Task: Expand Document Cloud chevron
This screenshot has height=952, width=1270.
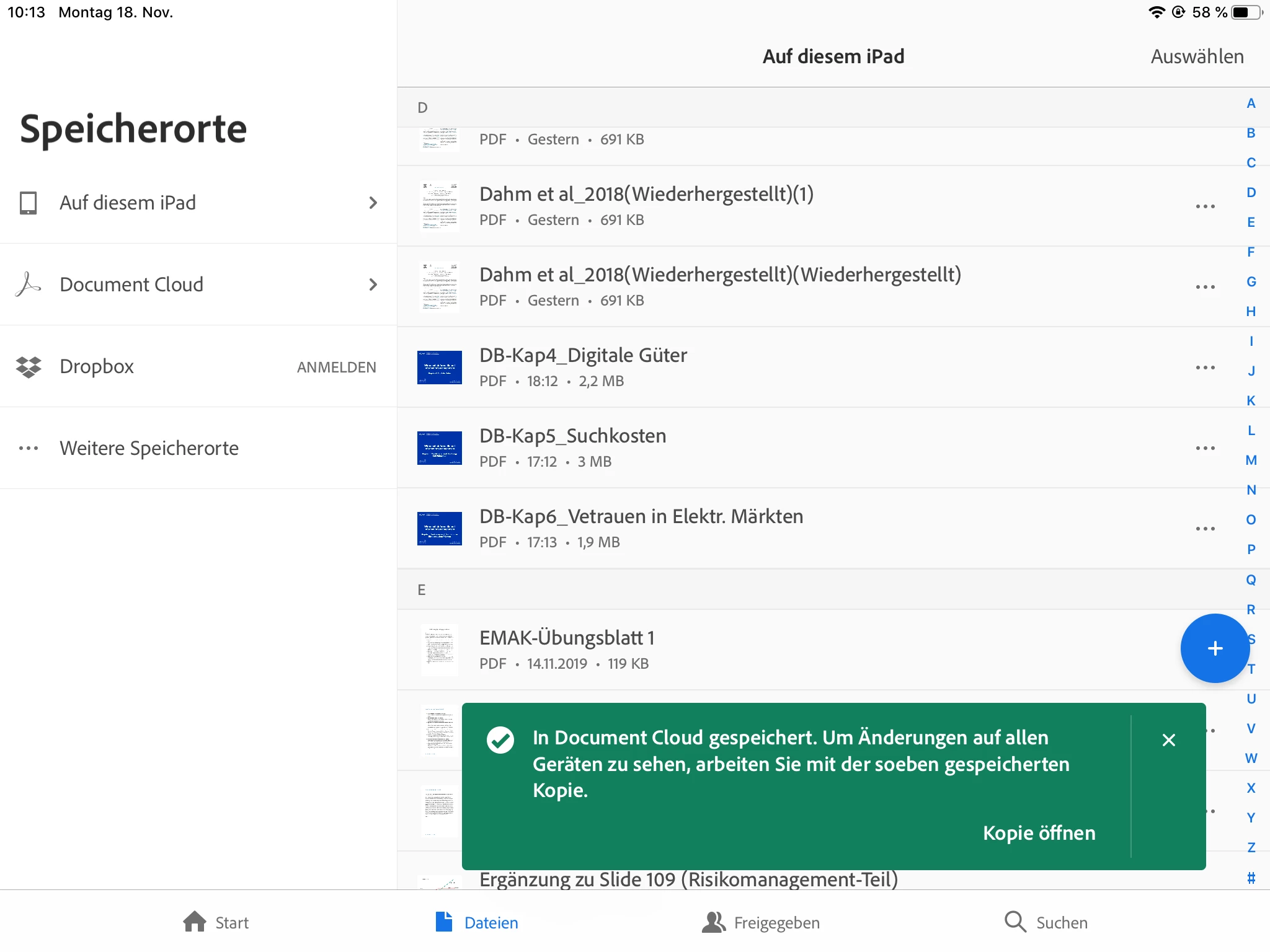Action: 373,284
